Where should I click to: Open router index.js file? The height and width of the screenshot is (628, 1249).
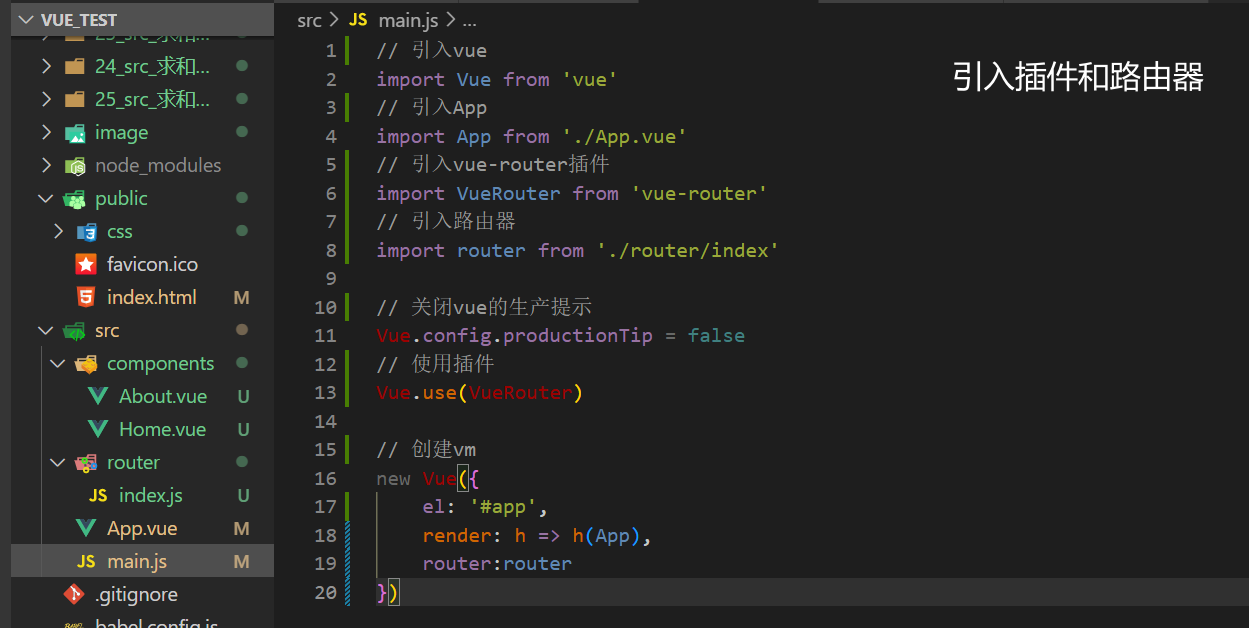pyautogui.click(x=151, y=495)
